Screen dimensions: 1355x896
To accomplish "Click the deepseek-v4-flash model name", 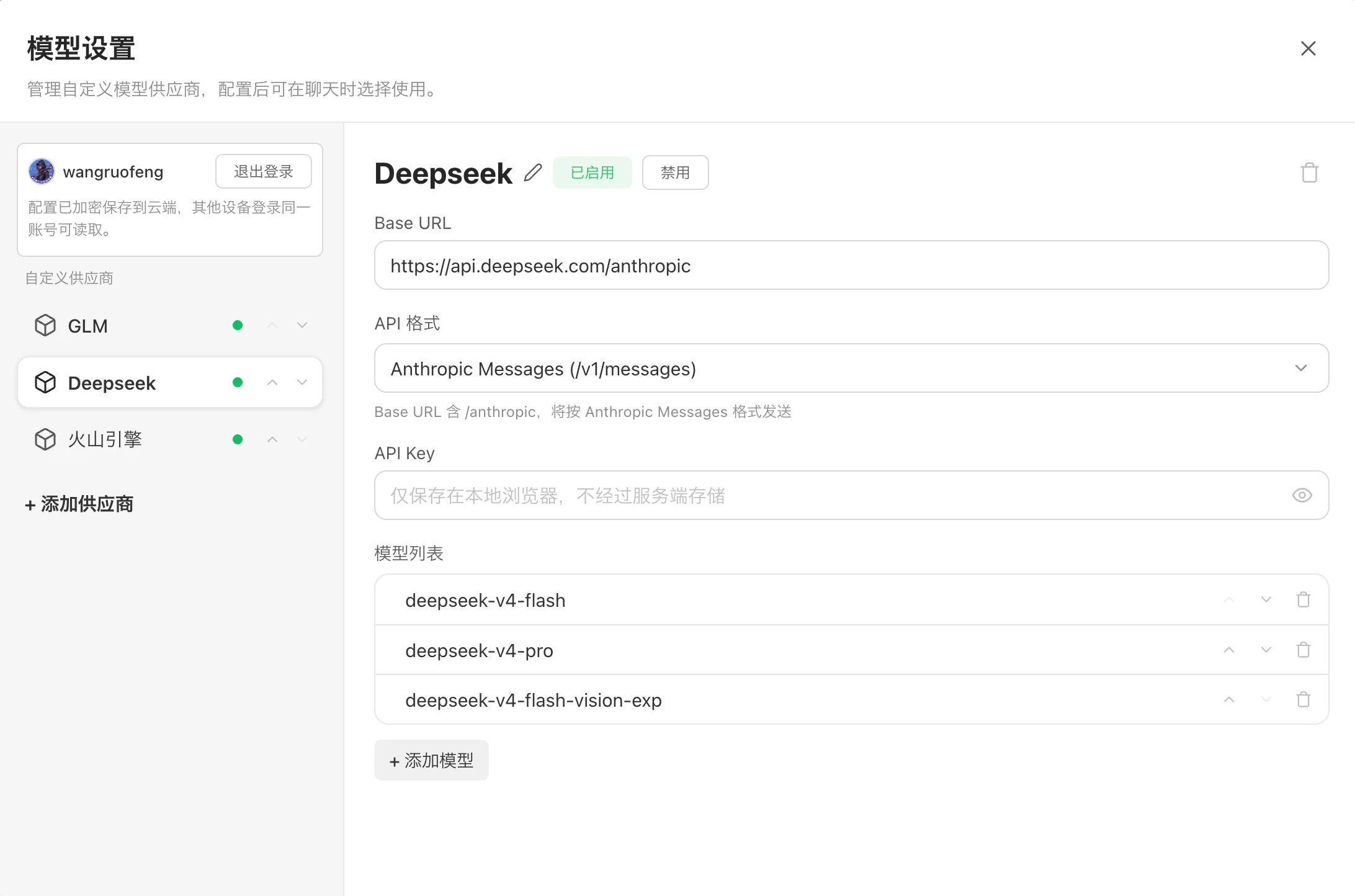I will point(485,600).
